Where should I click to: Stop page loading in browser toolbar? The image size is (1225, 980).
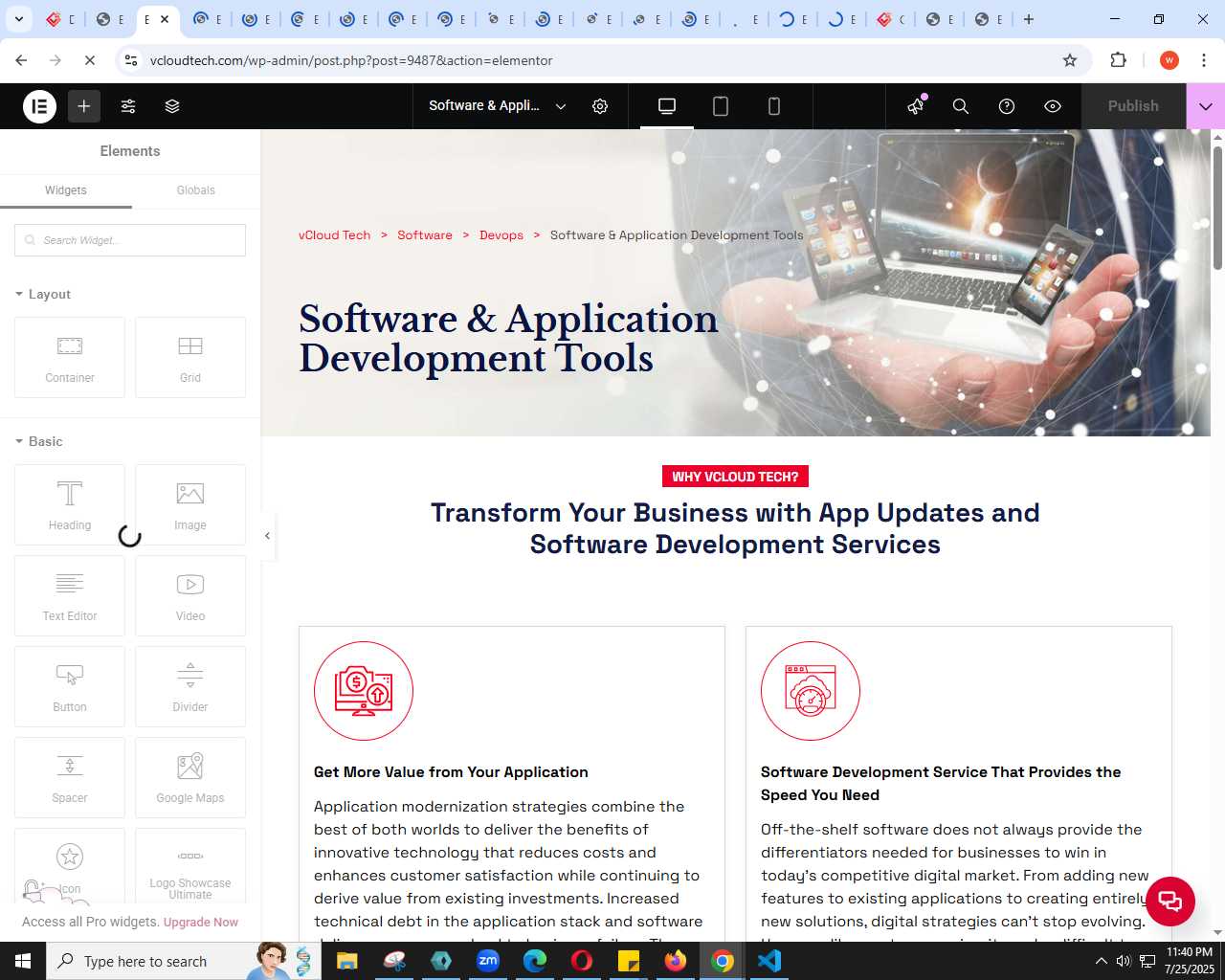(x=90, y=60)
